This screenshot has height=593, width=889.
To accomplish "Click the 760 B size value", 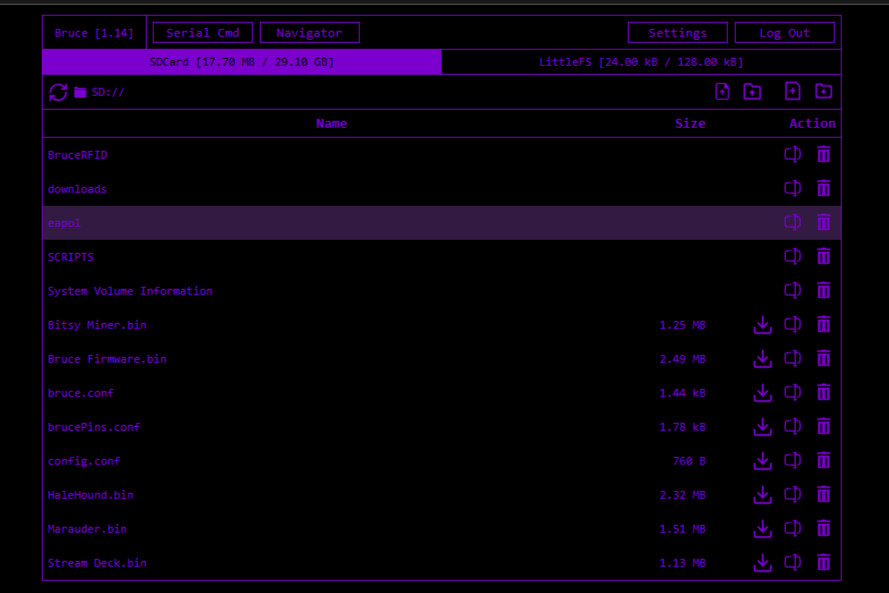I will click(689, 461).
